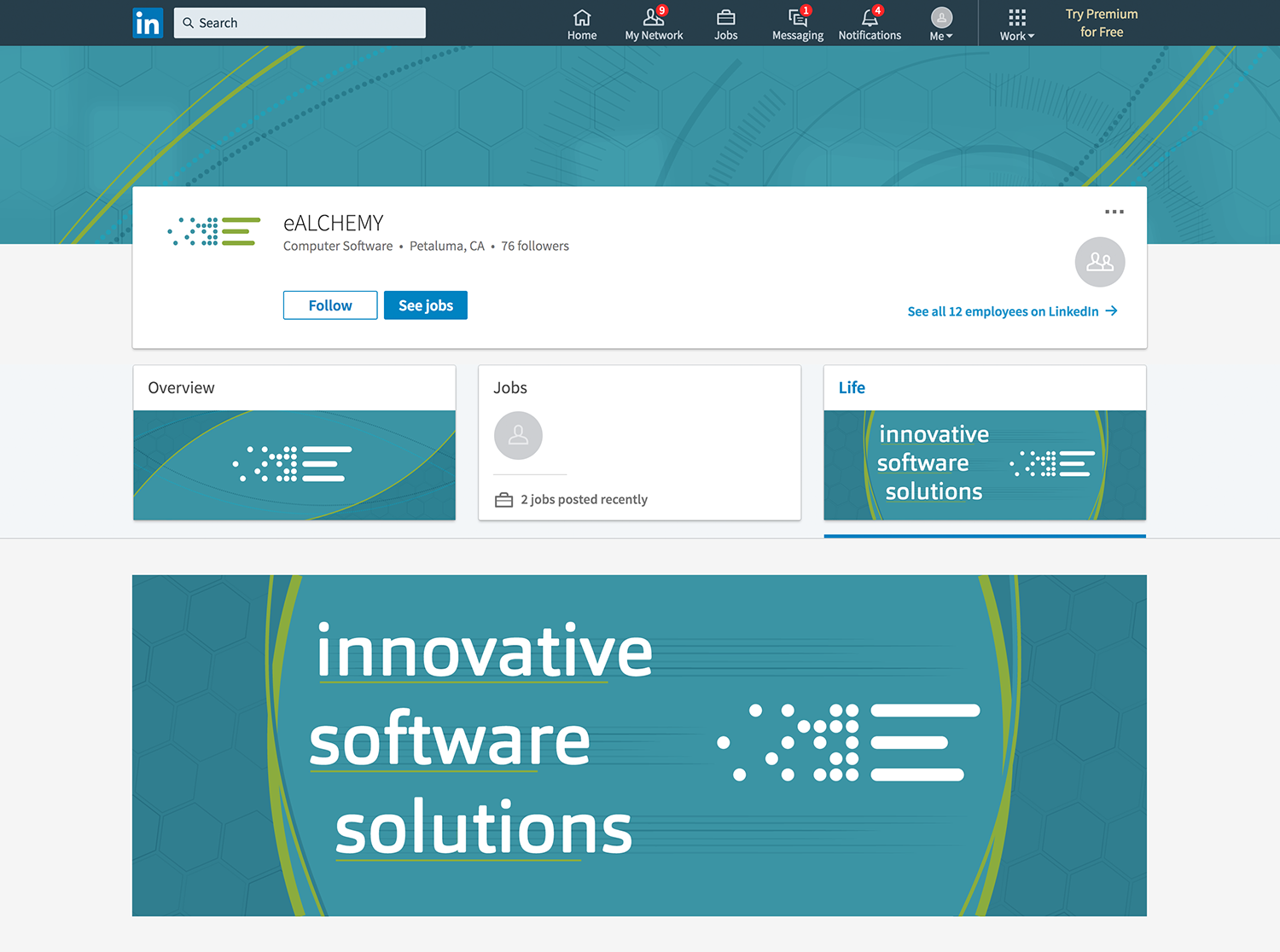Click the Life card thumbnail image
Screen dimensions: 1280x952
coord(985,465)
